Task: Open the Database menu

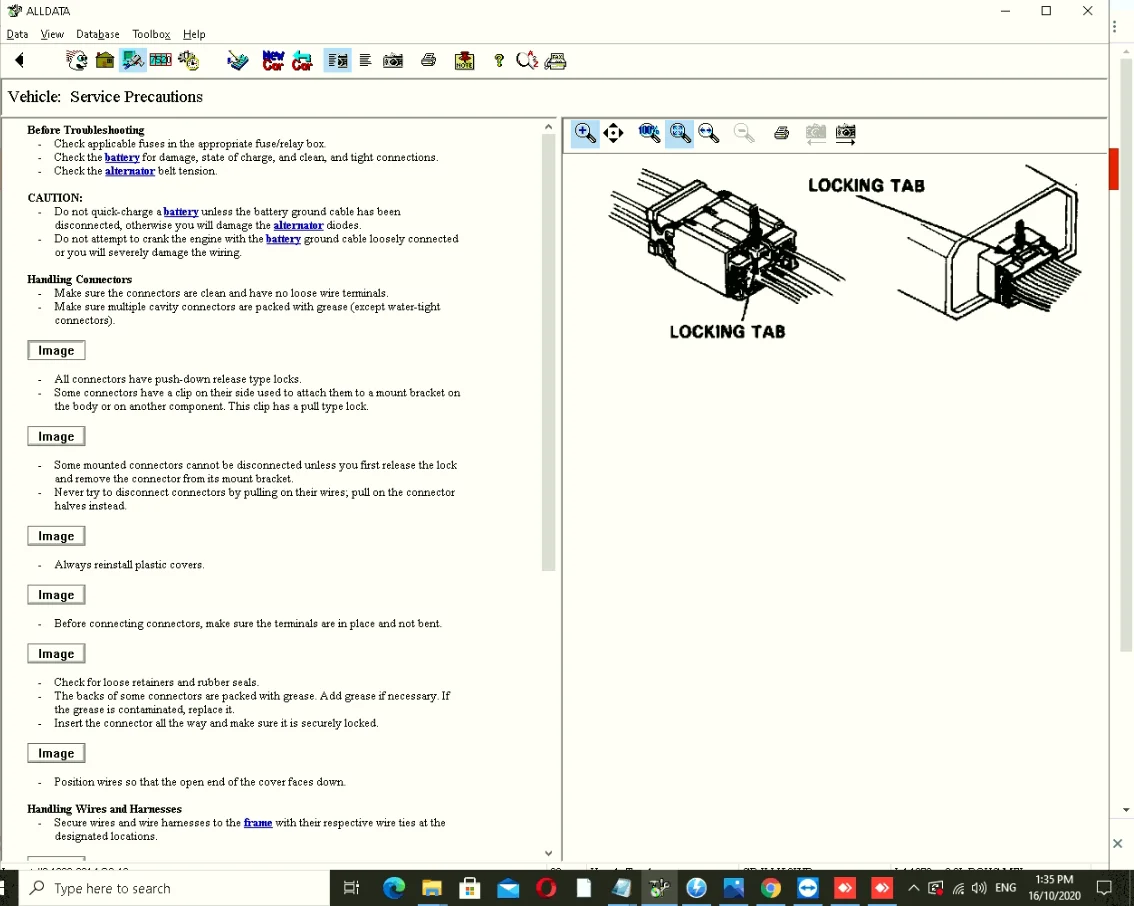Action: [x=98, y=34]
